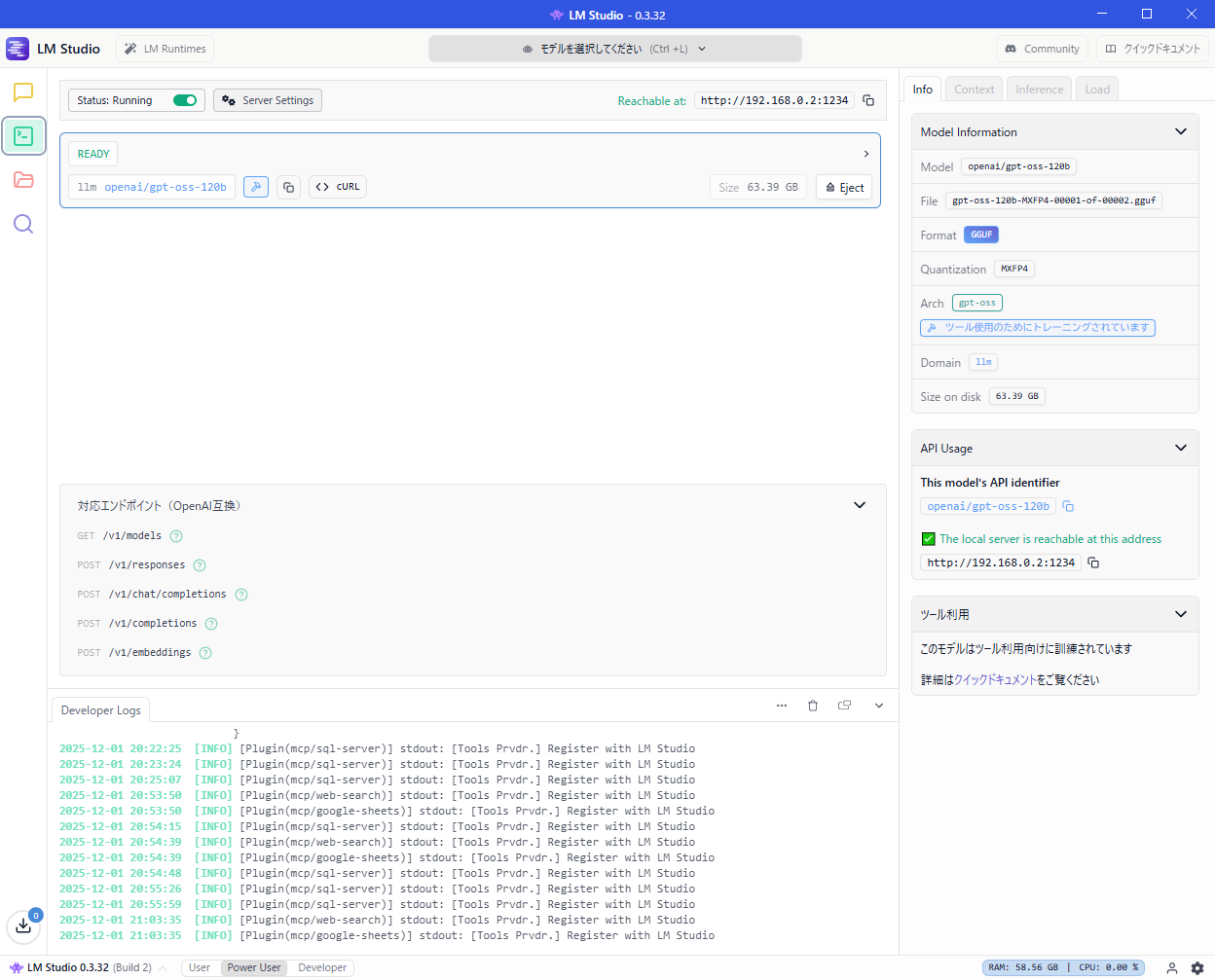Toggle the local server reachable checkbox

click(x=928, y=538)
